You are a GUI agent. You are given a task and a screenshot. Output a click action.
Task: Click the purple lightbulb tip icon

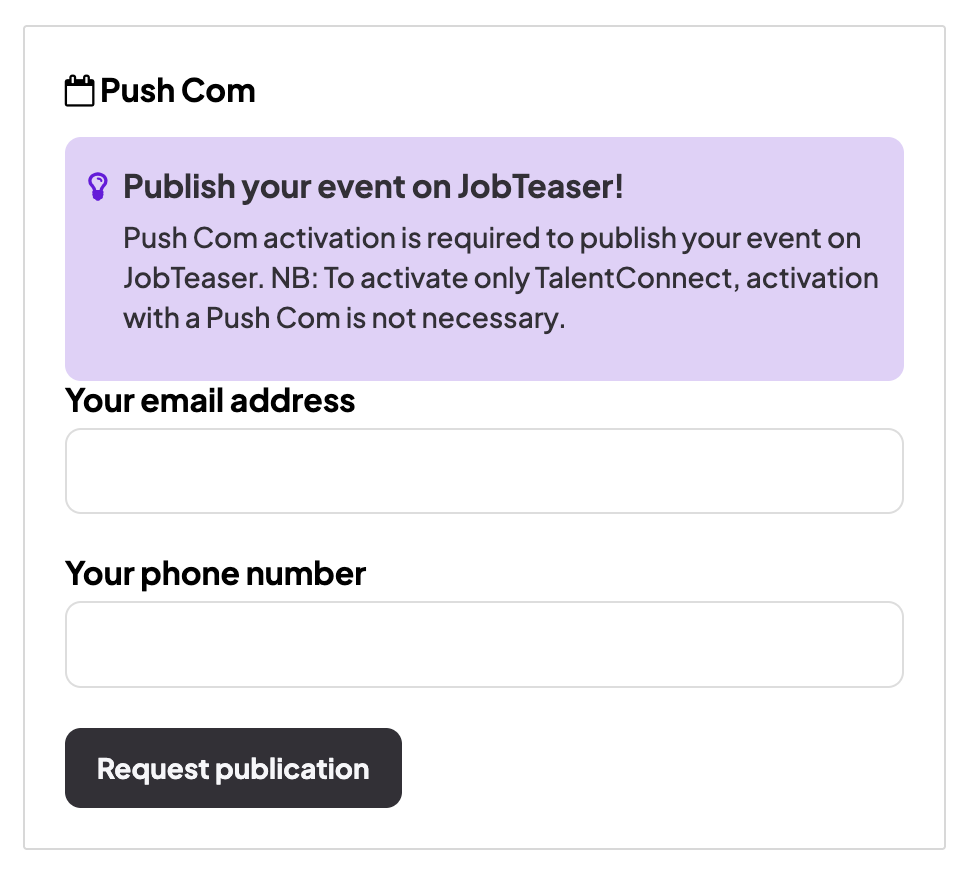pyautogui.click(x=97, y=186)
